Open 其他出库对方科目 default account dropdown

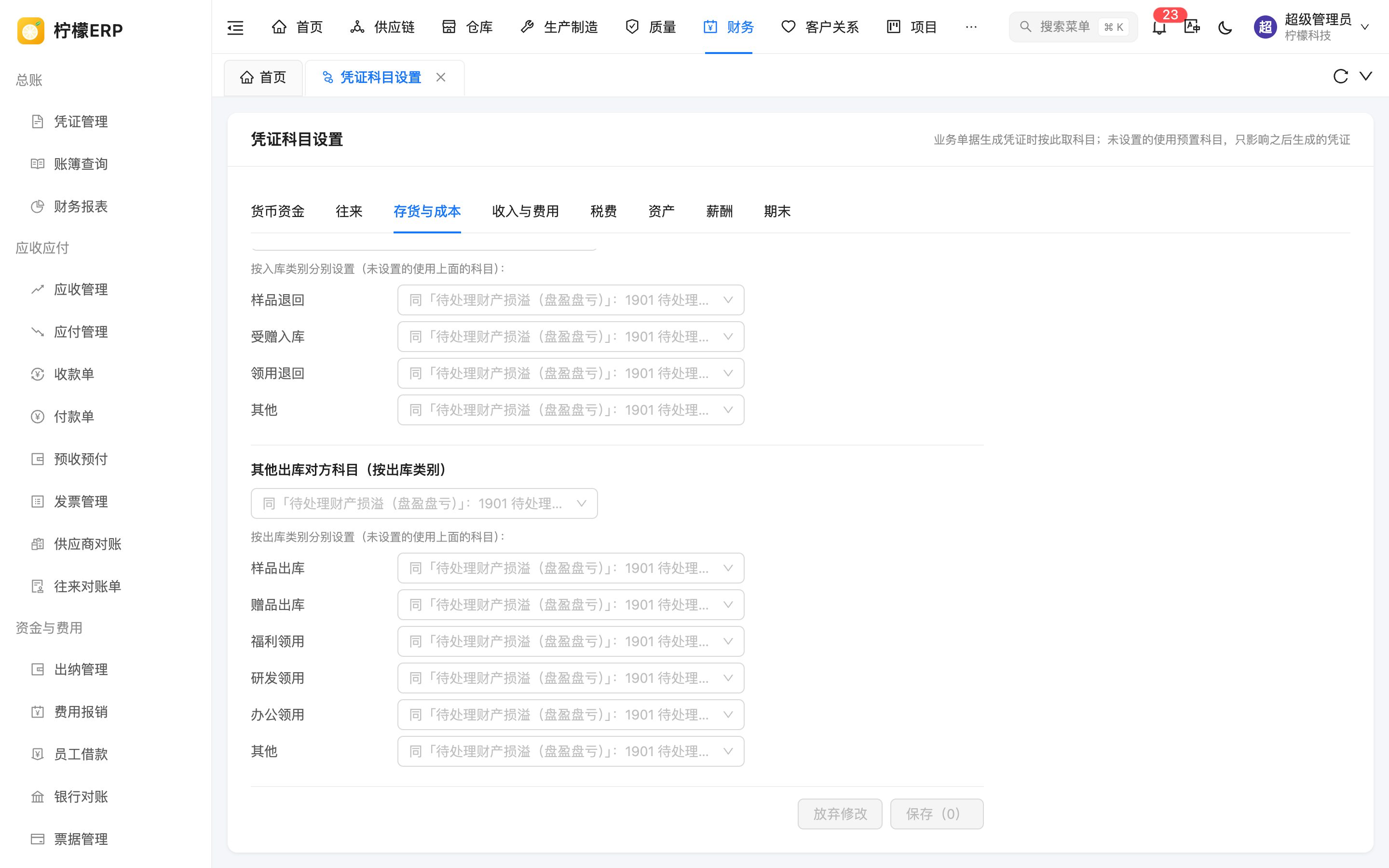[x=424, y=503]
